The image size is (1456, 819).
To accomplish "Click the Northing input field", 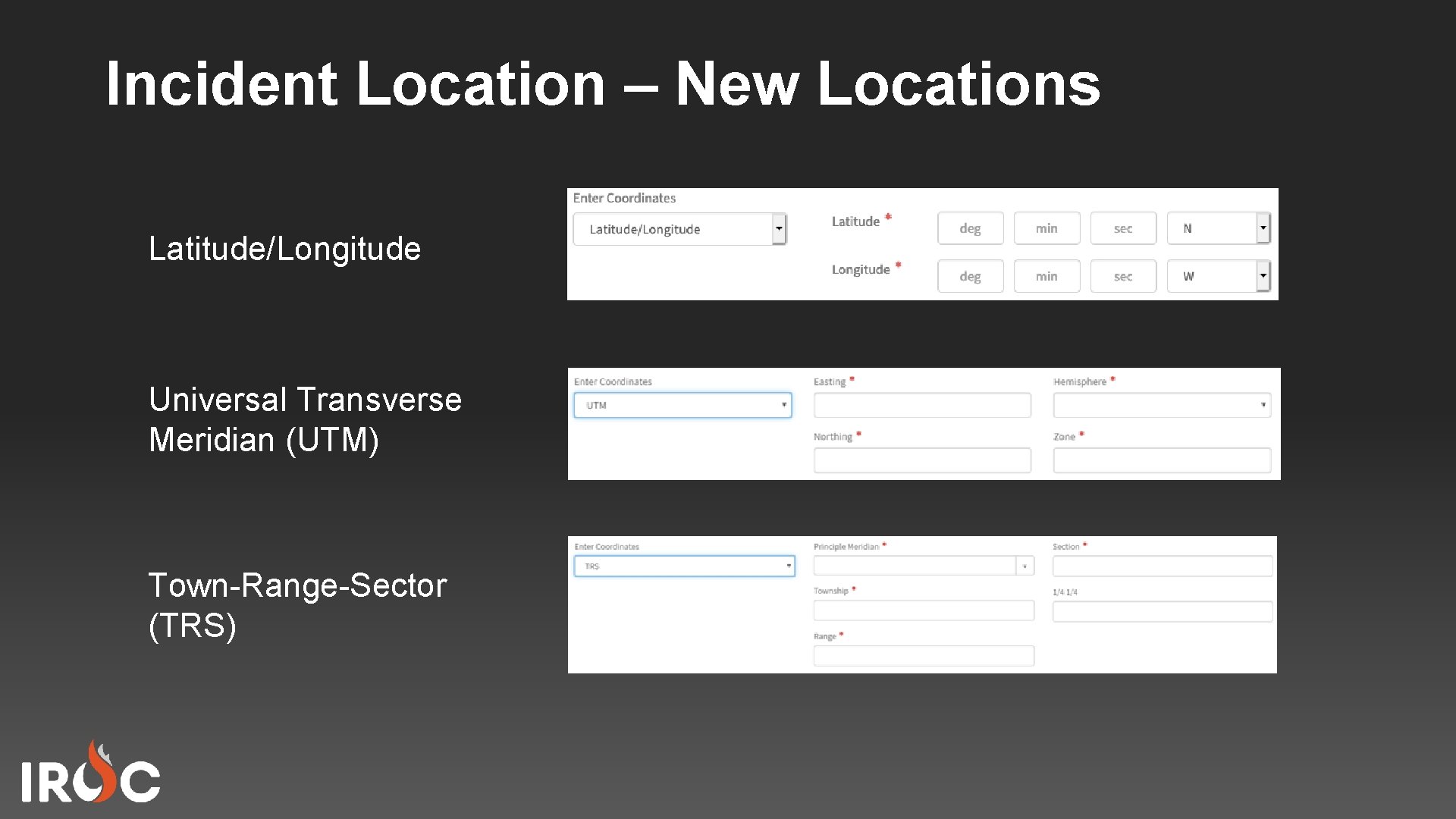I will (x=922, y=460).
